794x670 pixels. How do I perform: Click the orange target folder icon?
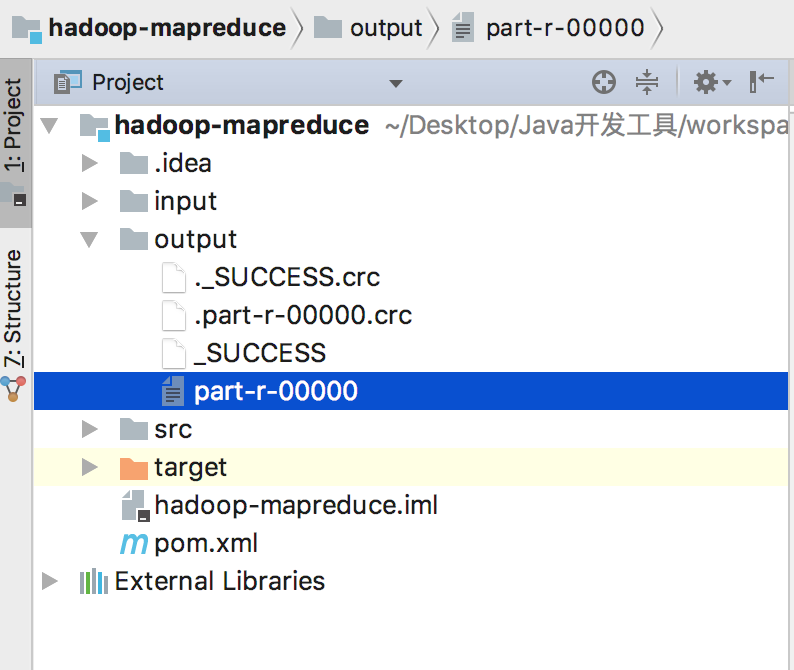click(x=134, y=467)
